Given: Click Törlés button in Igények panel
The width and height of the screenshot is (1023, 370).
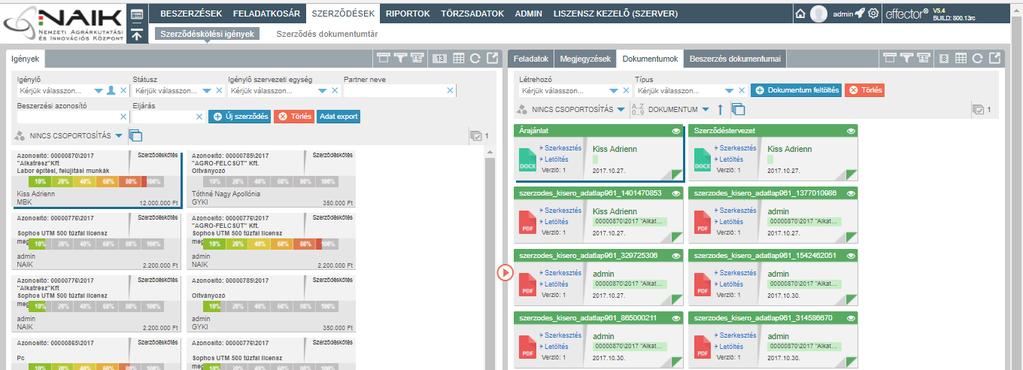Looking at the screenshot, I should point(294,117).
